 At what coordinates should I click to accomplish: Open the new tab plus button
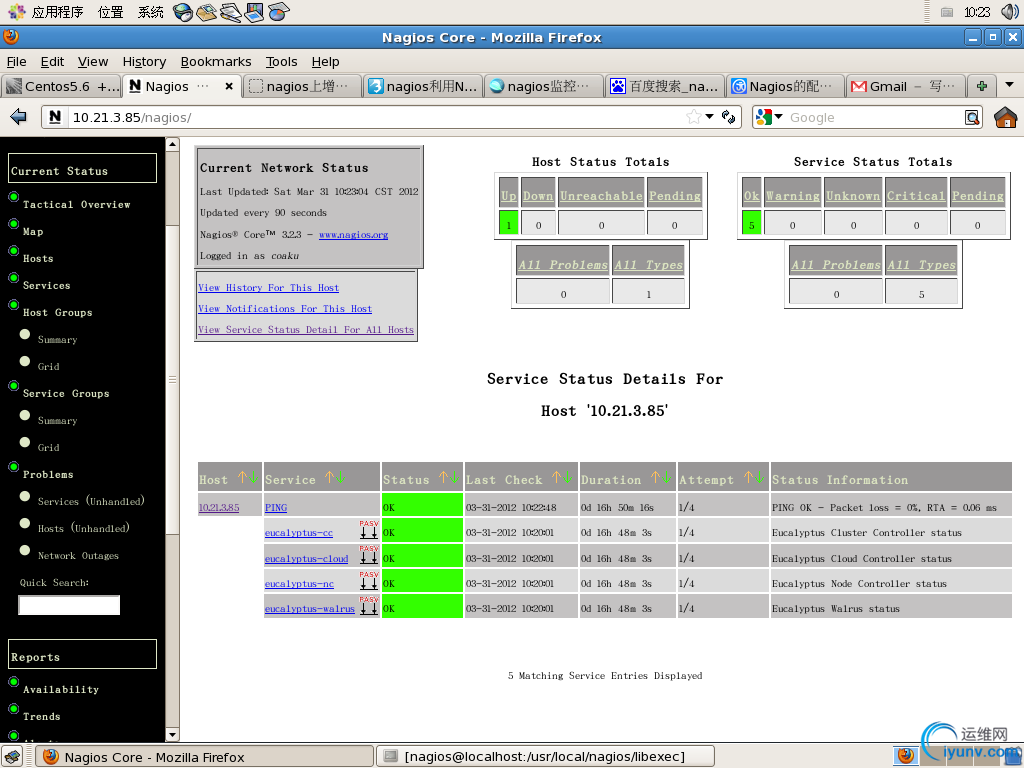pyautogui.click(x=981, y=86)
